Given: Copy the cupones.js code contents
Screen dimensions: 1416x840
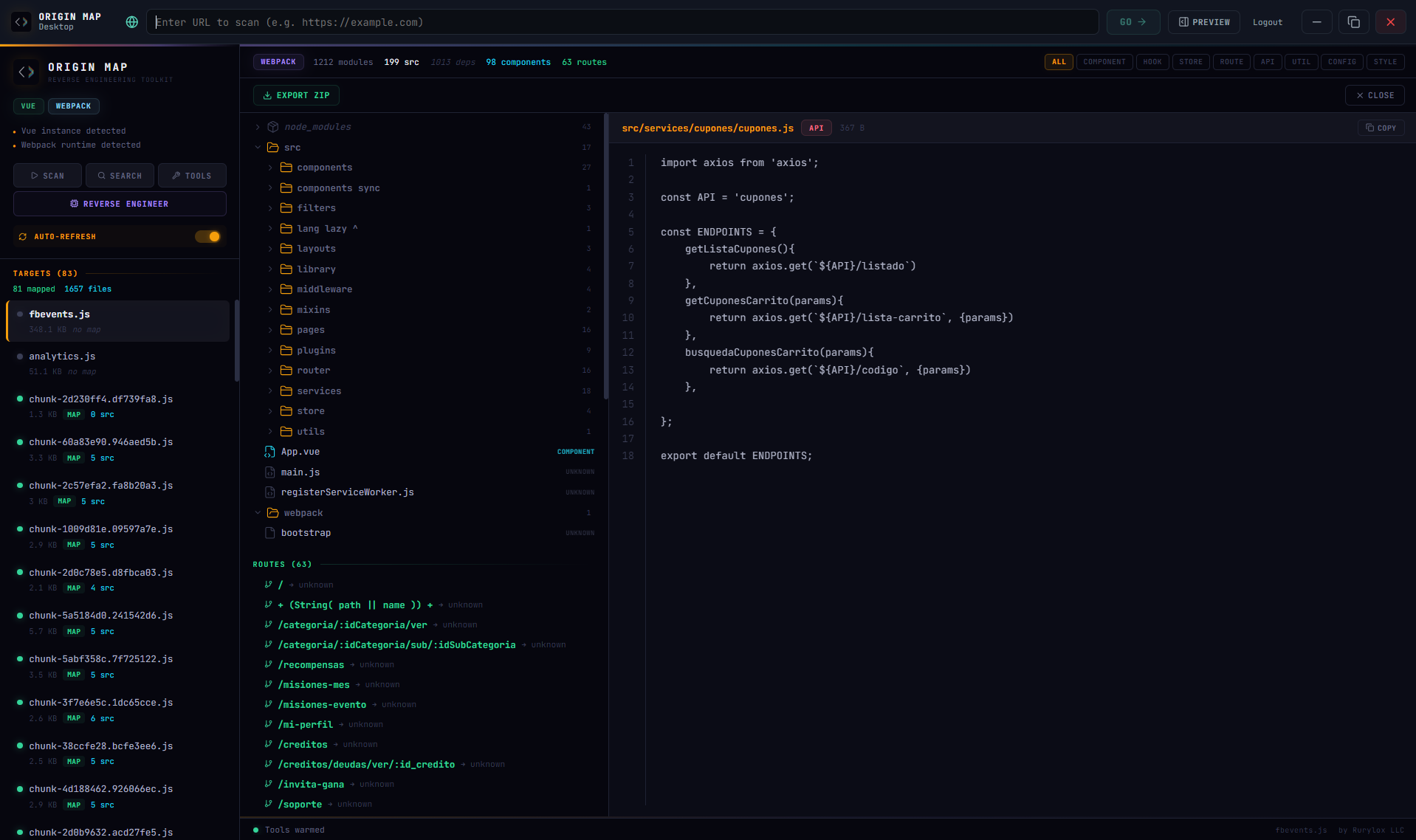Looking at the screenshot, I should pos(1380,128).
